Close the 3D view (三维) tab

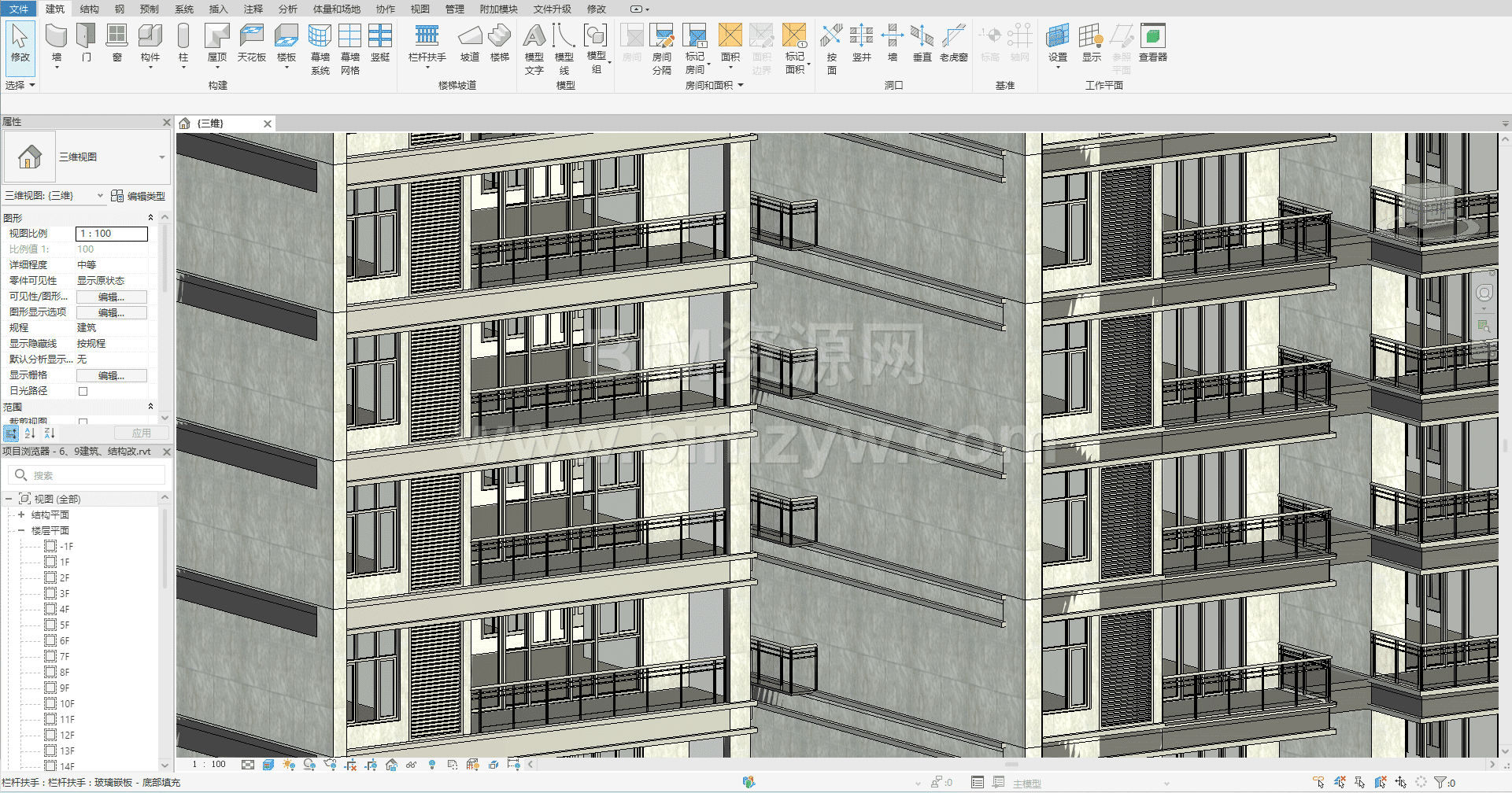pos(268,124)
